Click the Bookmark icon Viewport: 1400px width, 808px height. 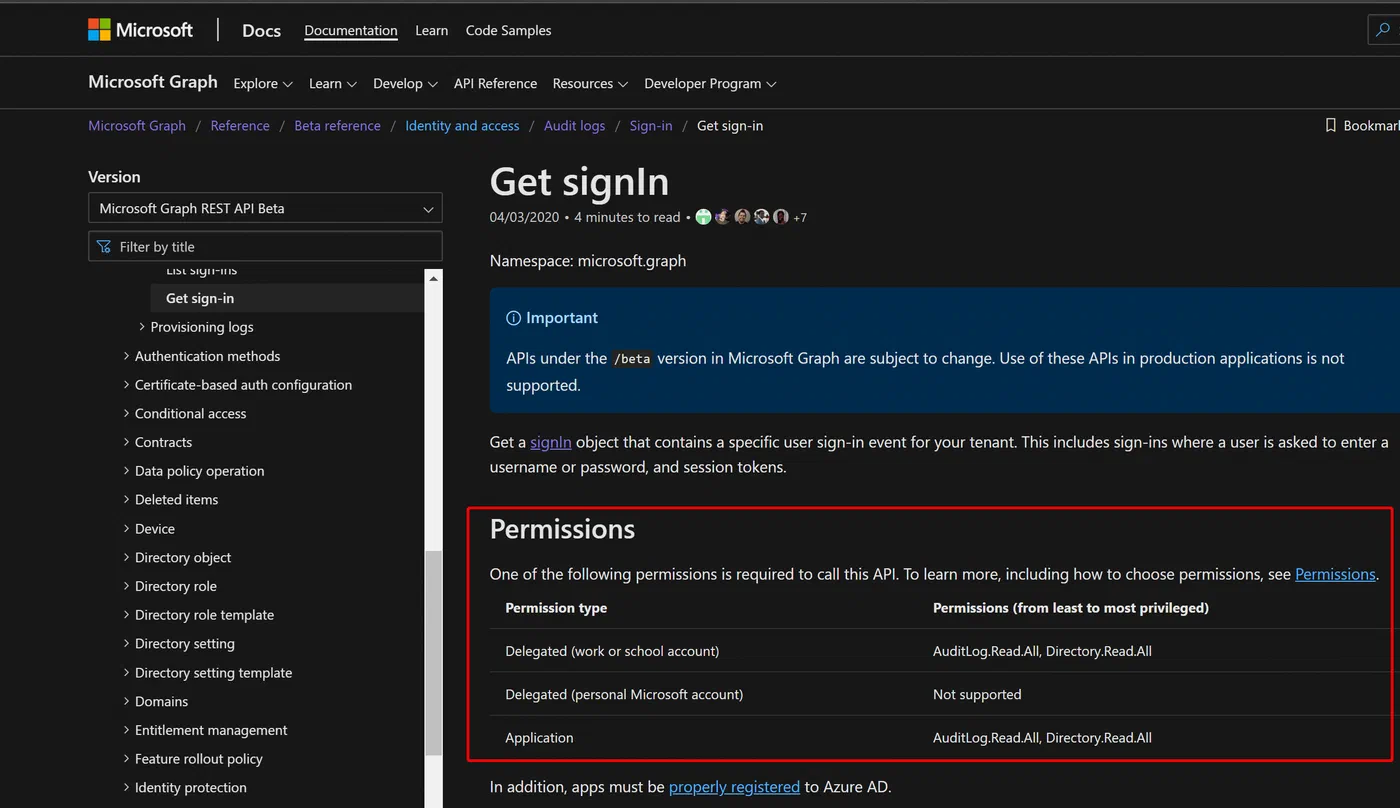click(x=1330, y=125)
